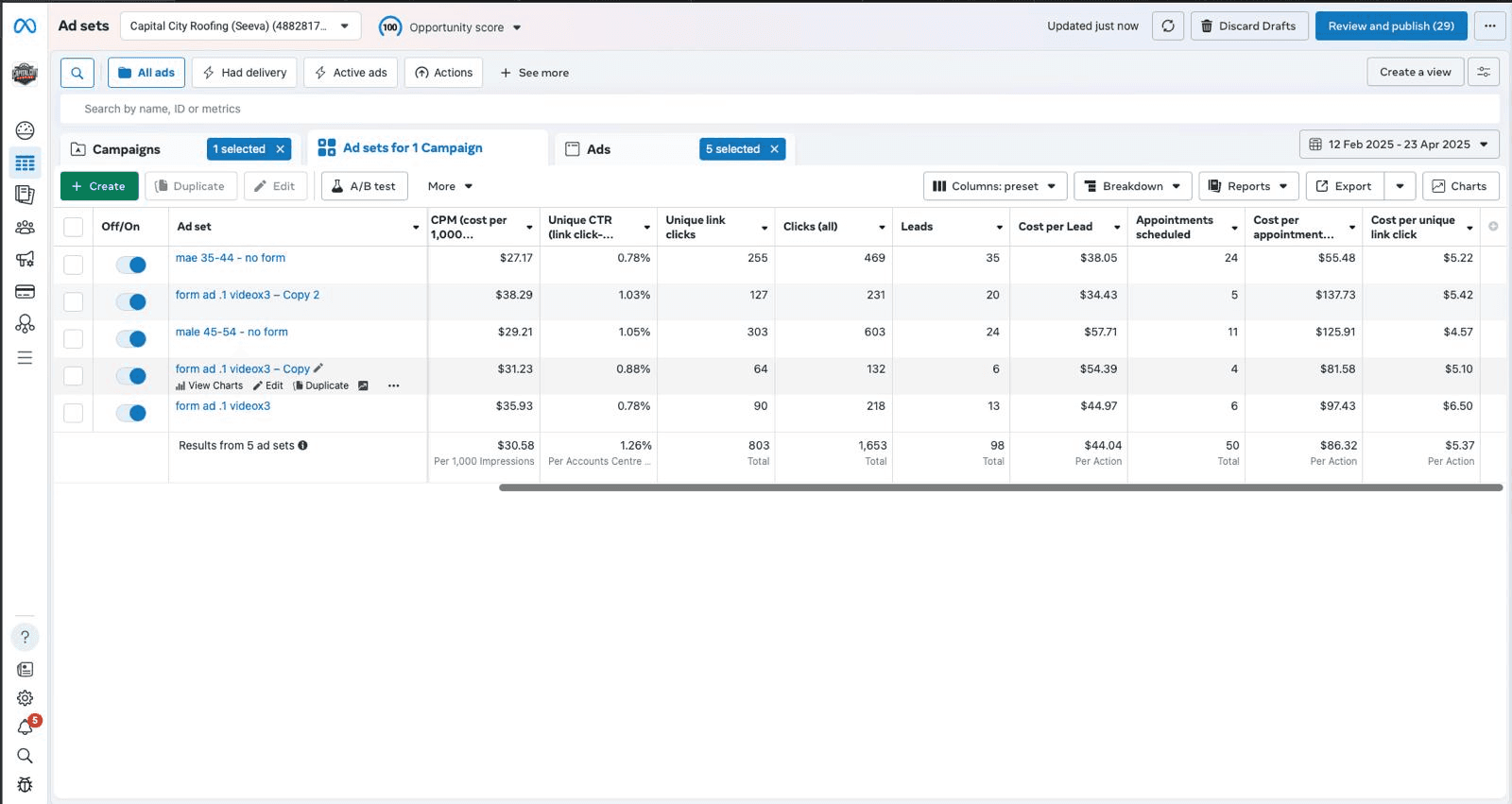Image resolution: width=1512 pixels, height=804 pixels.
Task: Expand the Columns: preset dropdown
Action: (995, 186)
